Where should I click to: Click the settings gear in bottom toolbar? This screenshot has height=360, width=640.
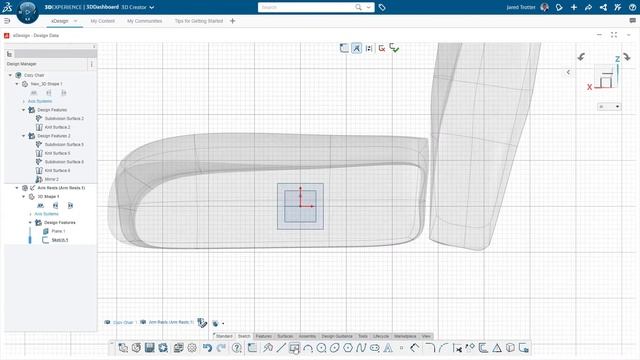pos(192,348)
